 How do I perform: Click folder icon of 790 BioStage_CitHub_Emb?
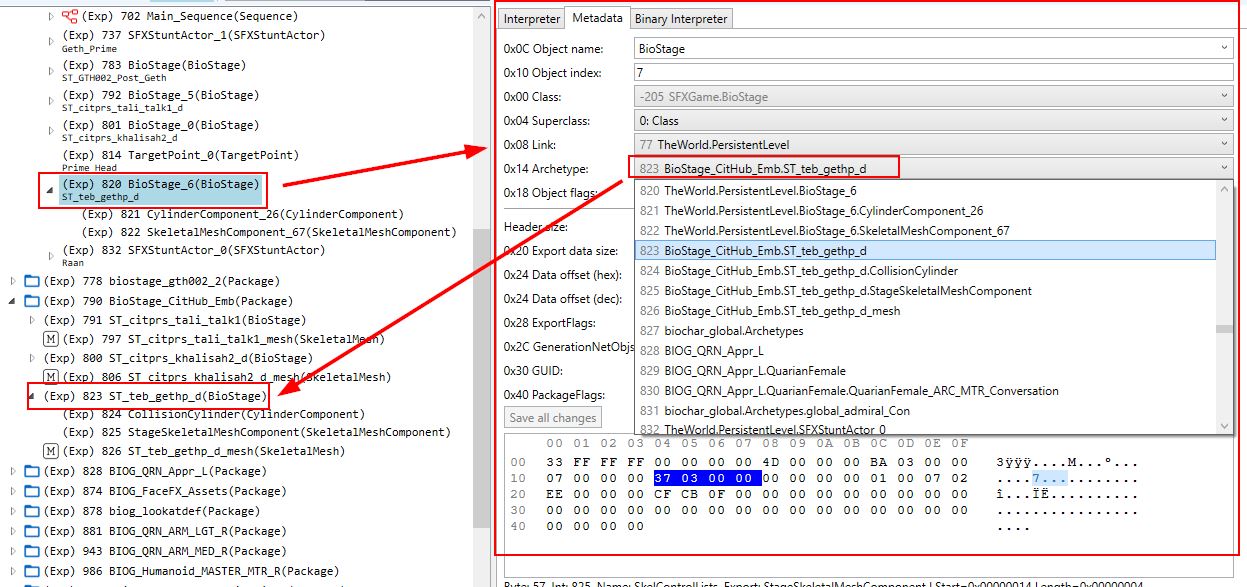click(x=32, y=301)
